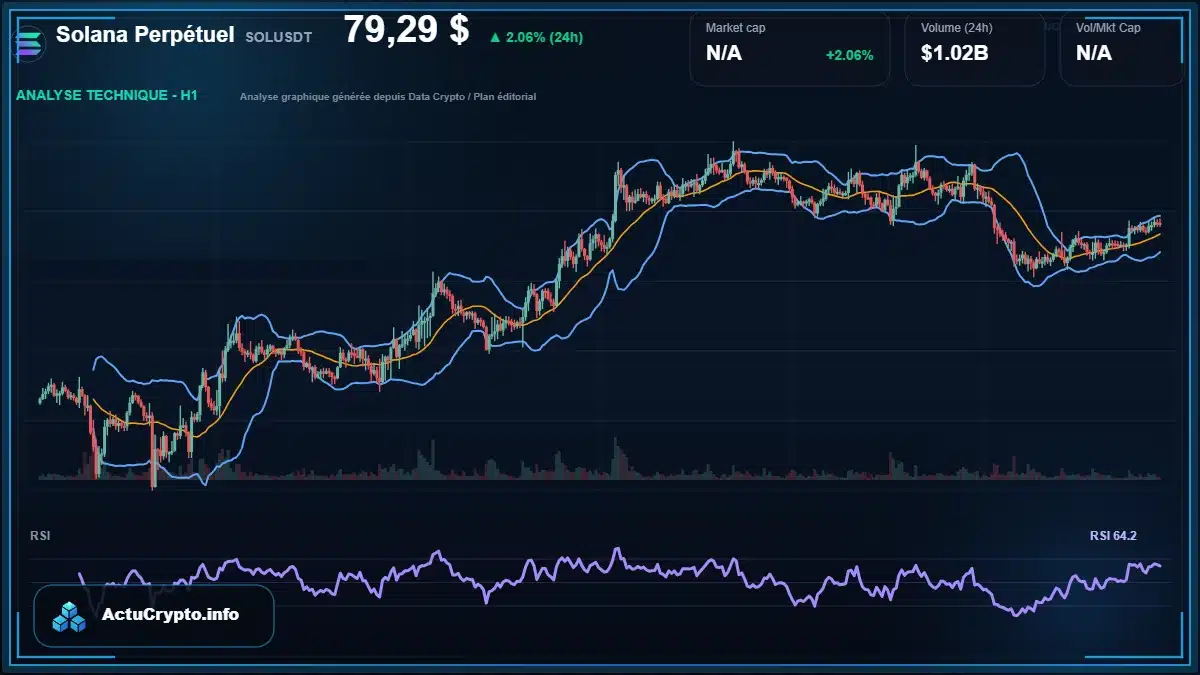
Task: Click the green up-arrow change indicator
Action: (494, 37)
